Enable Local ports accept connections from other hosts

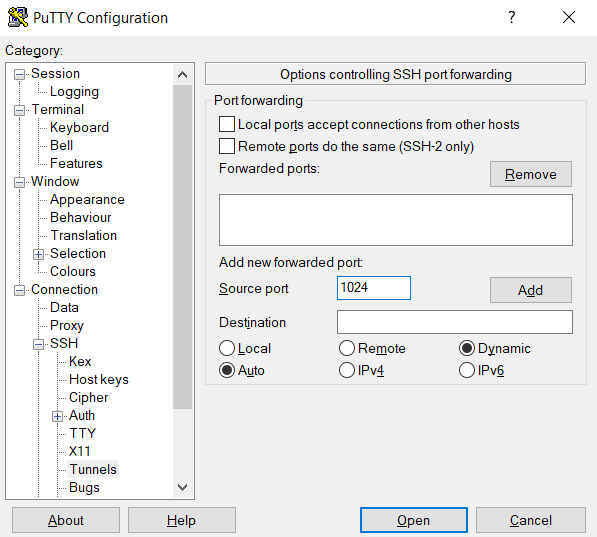227,124
